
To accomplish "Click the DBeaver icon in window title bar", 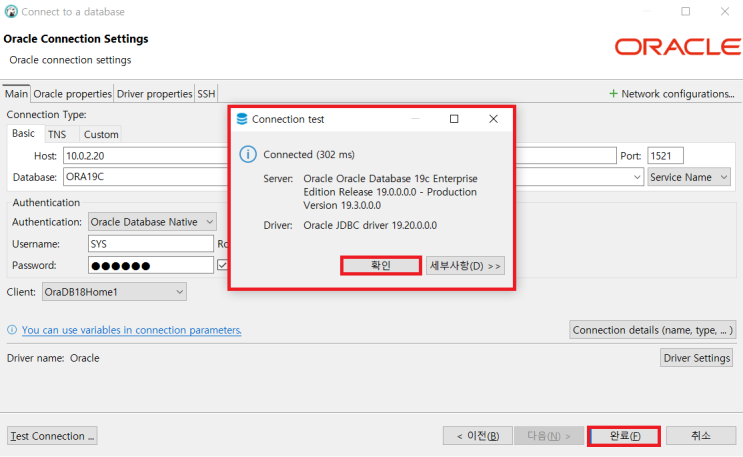I will [x=11, y=11].
